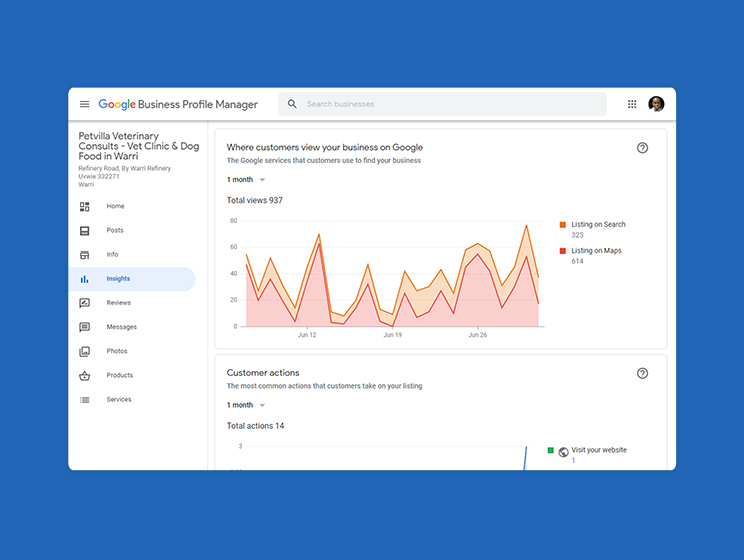Click the Services list icon
The image size is (744, 560).
tap(84, 400)
